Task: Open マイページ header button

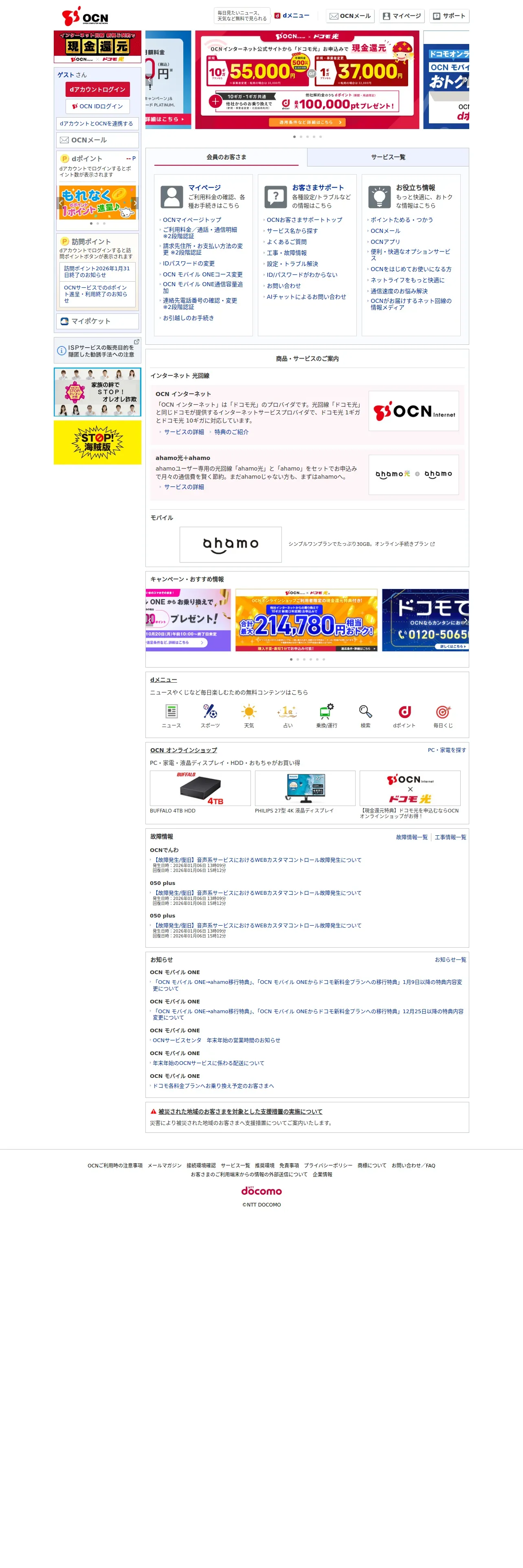Action: (401, 16)
